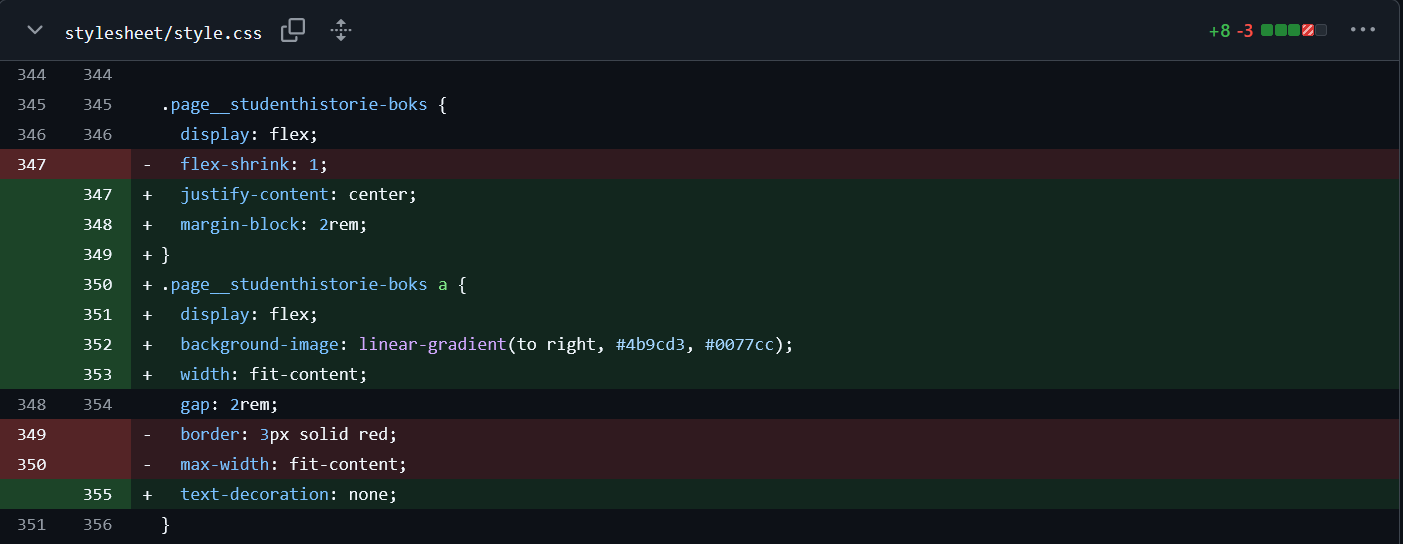Click the added justify-content: center line
This screenshot has width=1403, height=544.
[x=298, y=195]
